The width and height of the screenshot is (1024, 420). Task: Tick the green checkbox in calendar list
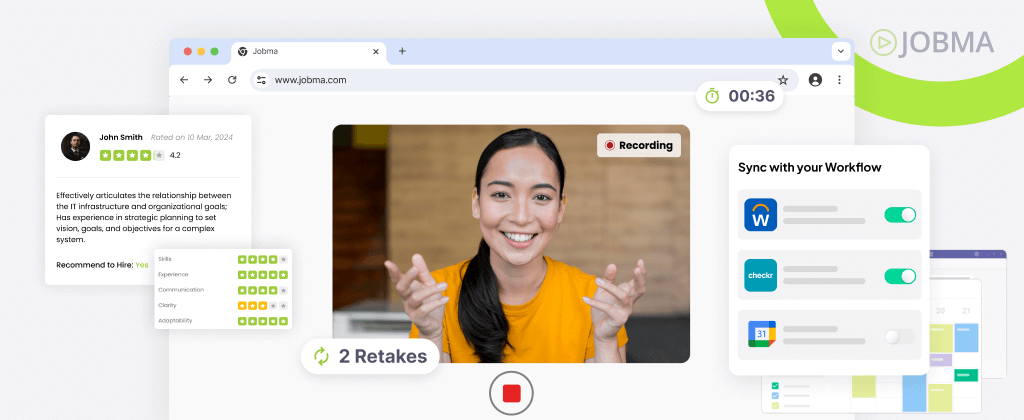point(775,385)
